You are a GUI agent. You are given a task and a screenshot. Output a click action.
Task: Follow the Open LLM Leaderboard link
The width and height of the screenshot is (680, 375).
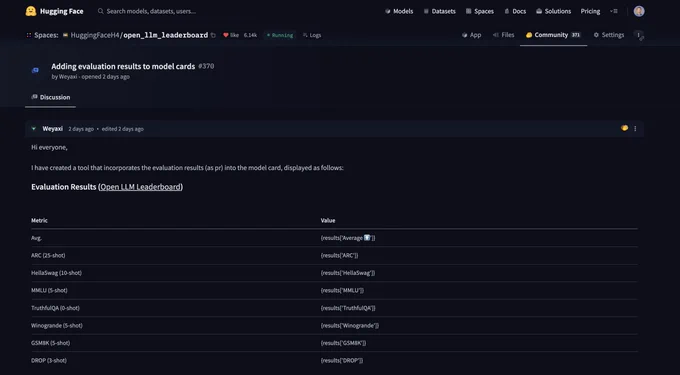point(141,187)
